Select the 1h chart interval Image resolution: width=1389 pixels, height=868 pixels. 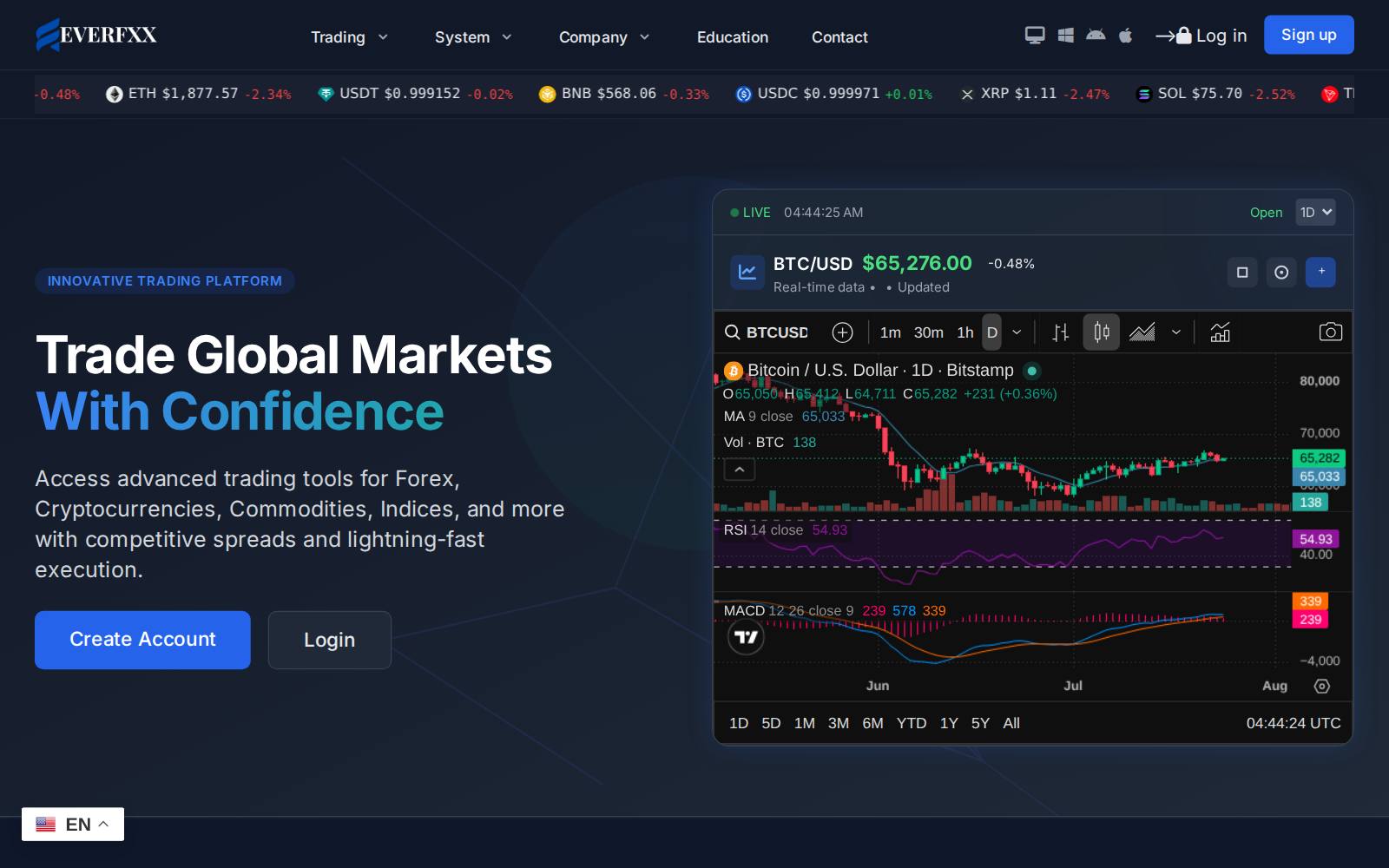pos(965,332)
